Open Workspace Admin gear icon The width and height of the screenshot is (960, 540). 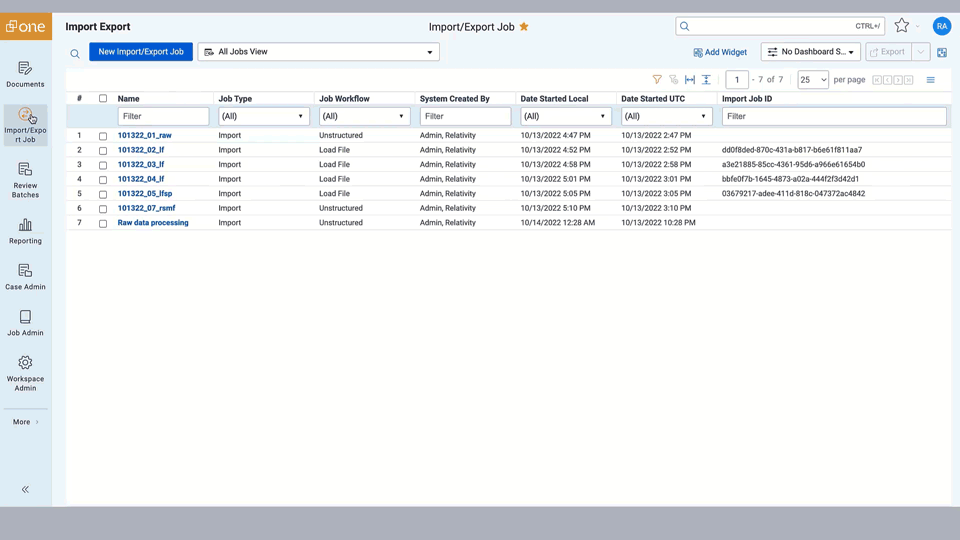[25, 372]
